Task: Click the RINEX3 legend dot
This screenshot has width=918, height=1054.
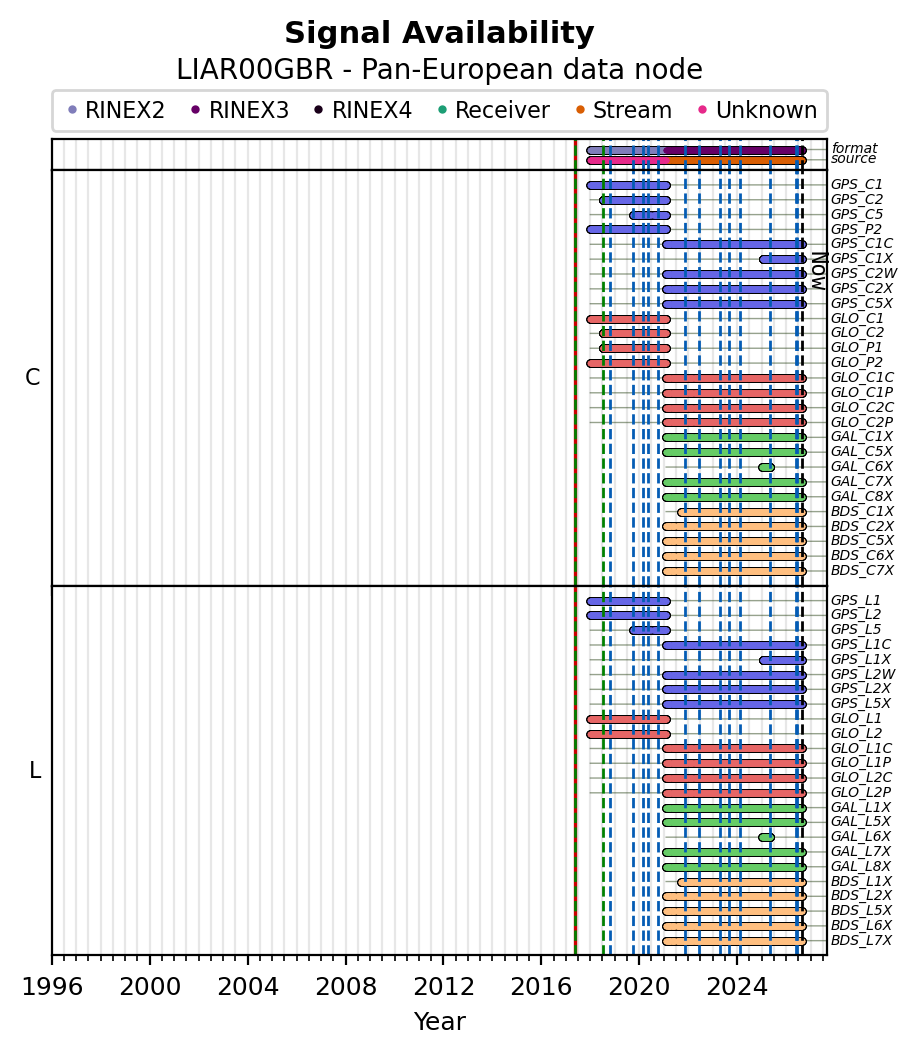Action: [x=196, y=110]
